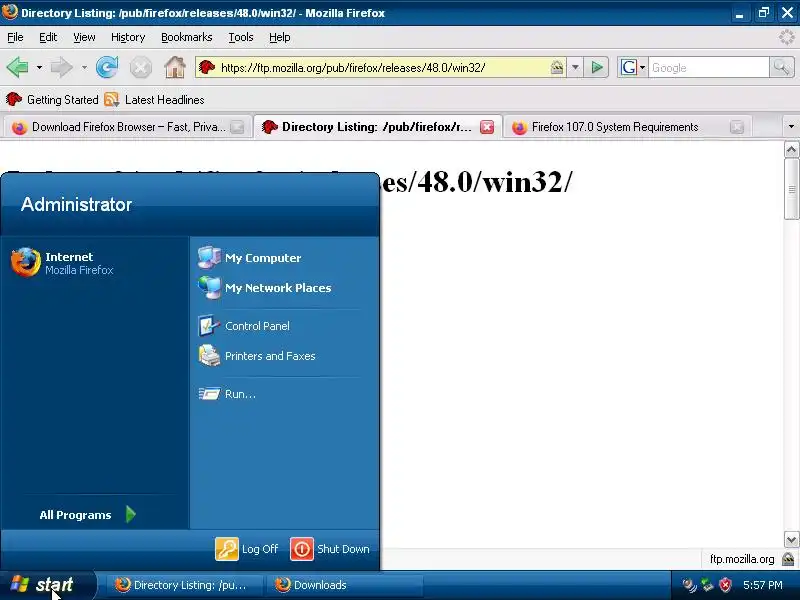Image resolution: width=800 pixels, height=600 pixels.
Task: Open the search engine selector dropdown
Action: coord(633,67)
